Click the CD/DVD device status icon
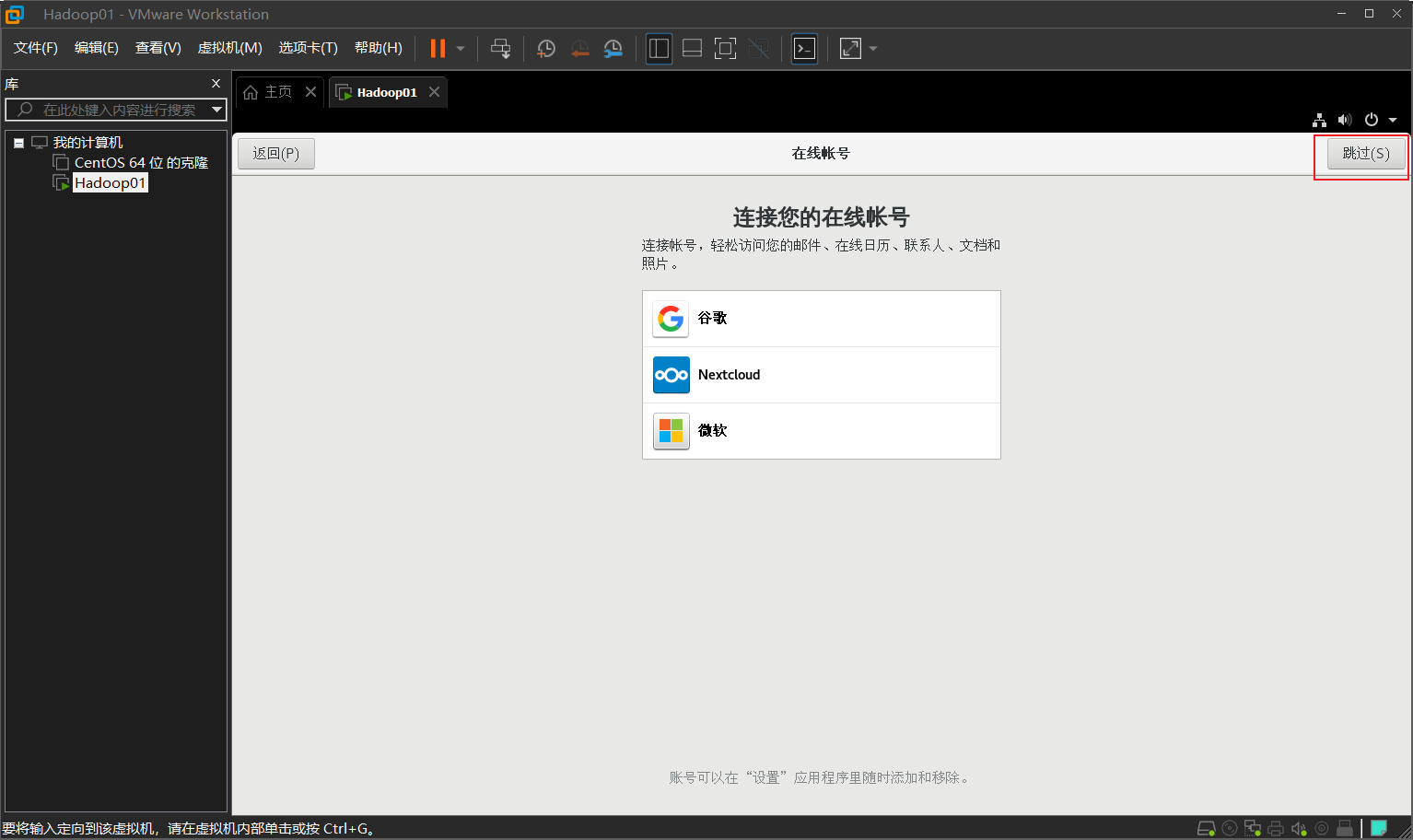The image size is (1413, 840). pyautogui.click(x=1230, y=828)
